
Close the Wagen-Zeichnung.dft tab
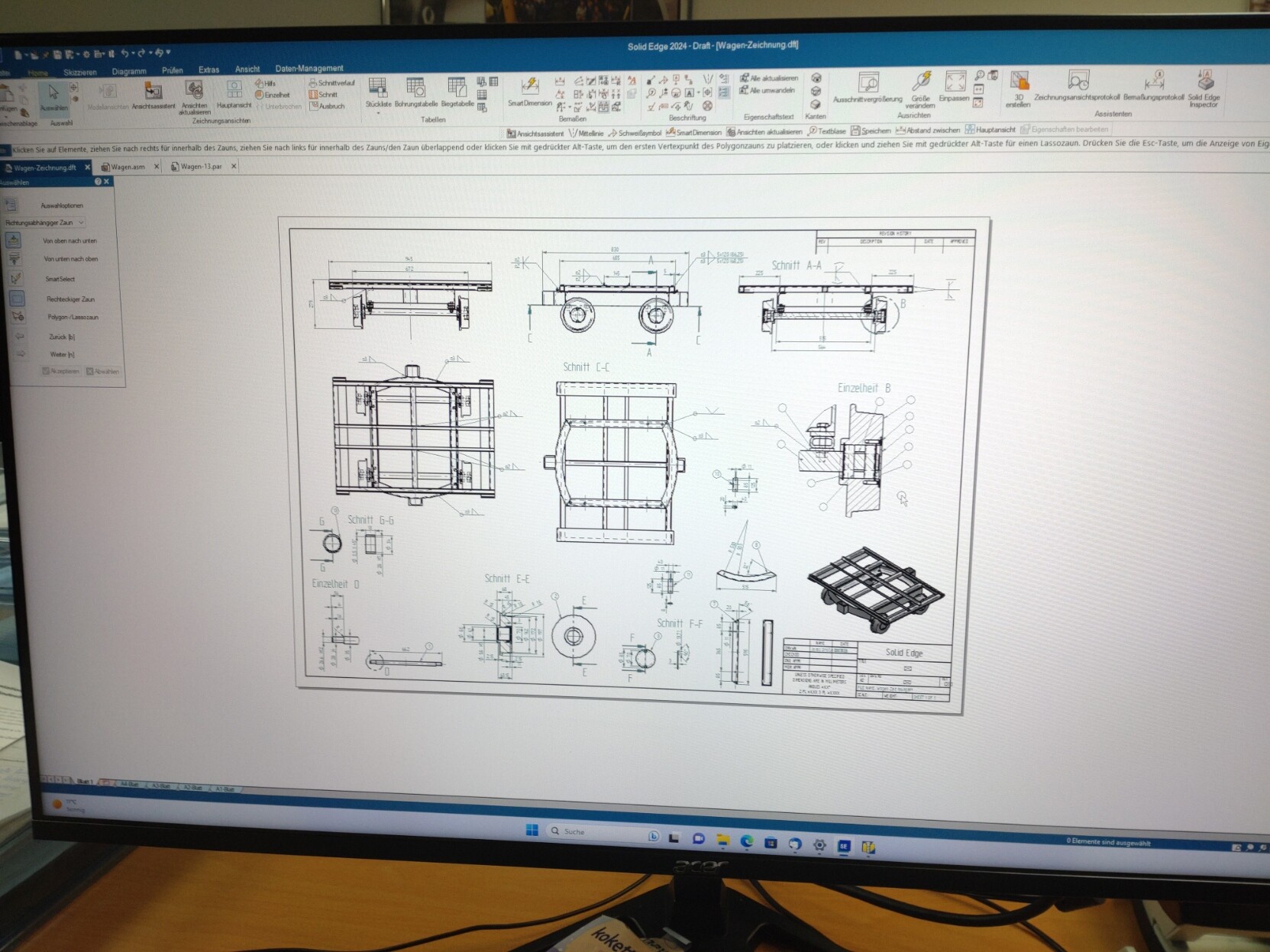(87, 166)
